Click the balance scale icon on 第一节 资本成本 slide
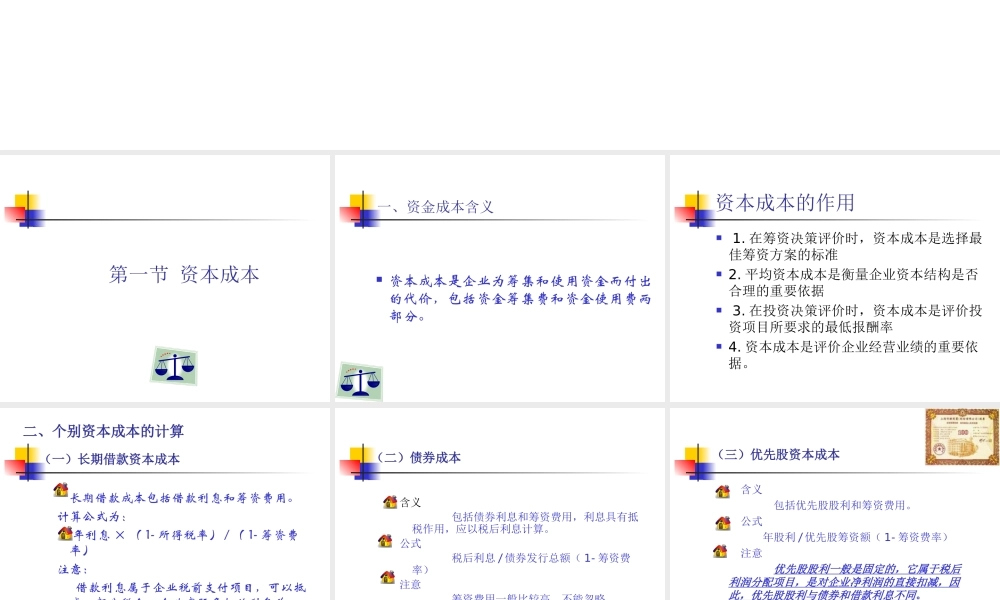 pos(173,365)
